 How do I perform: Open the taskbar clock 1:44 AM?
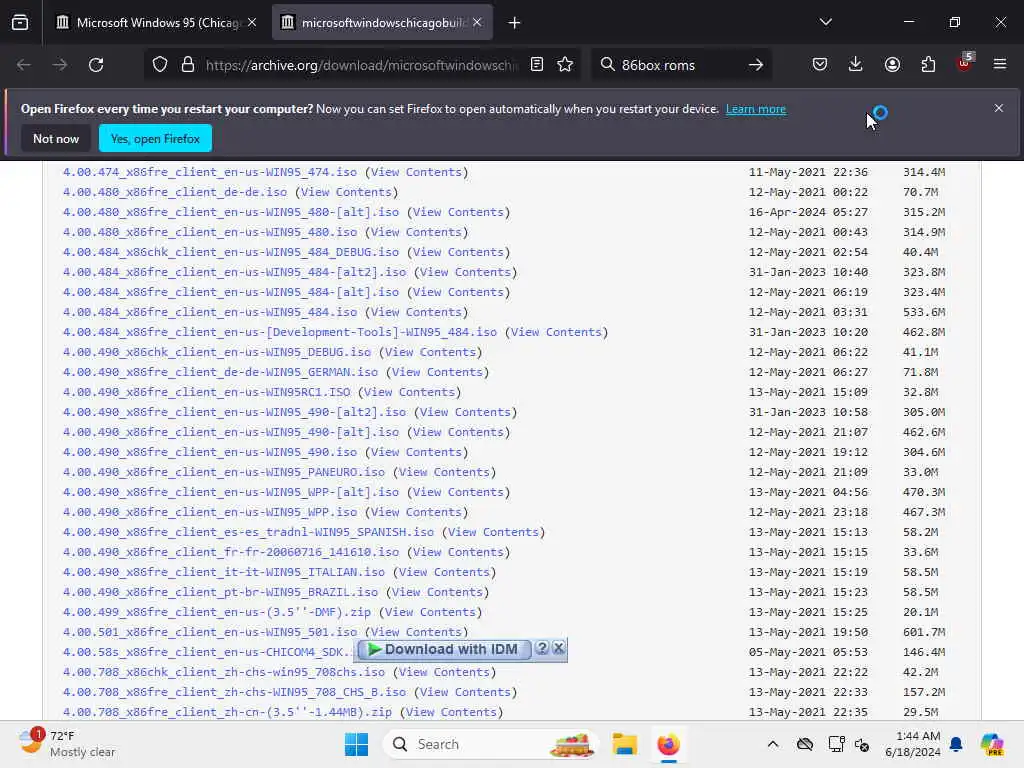pos(912,744)
